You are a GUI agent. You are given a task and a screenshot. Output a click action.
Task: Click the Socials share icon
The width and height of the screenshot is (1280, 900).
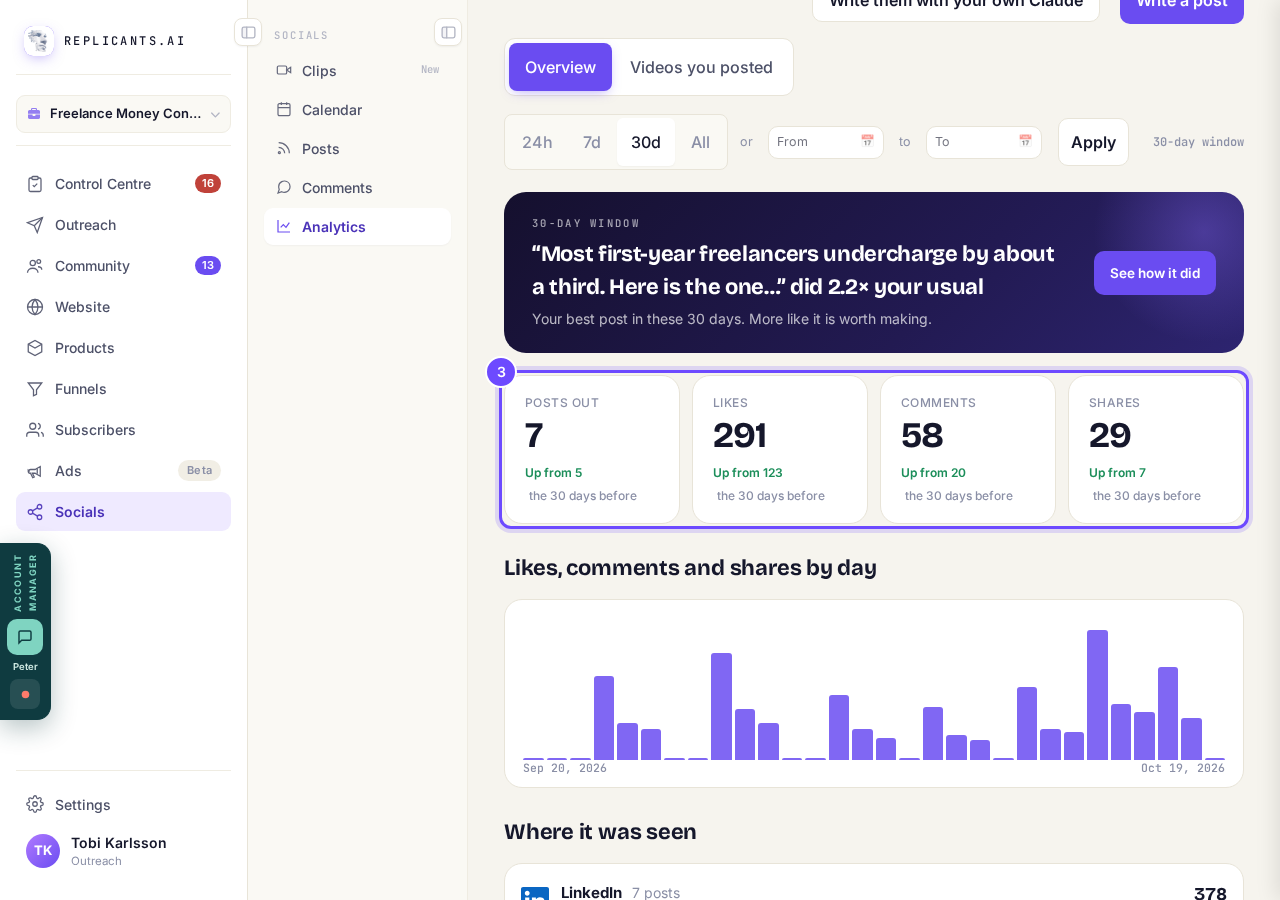pos(35,512)
